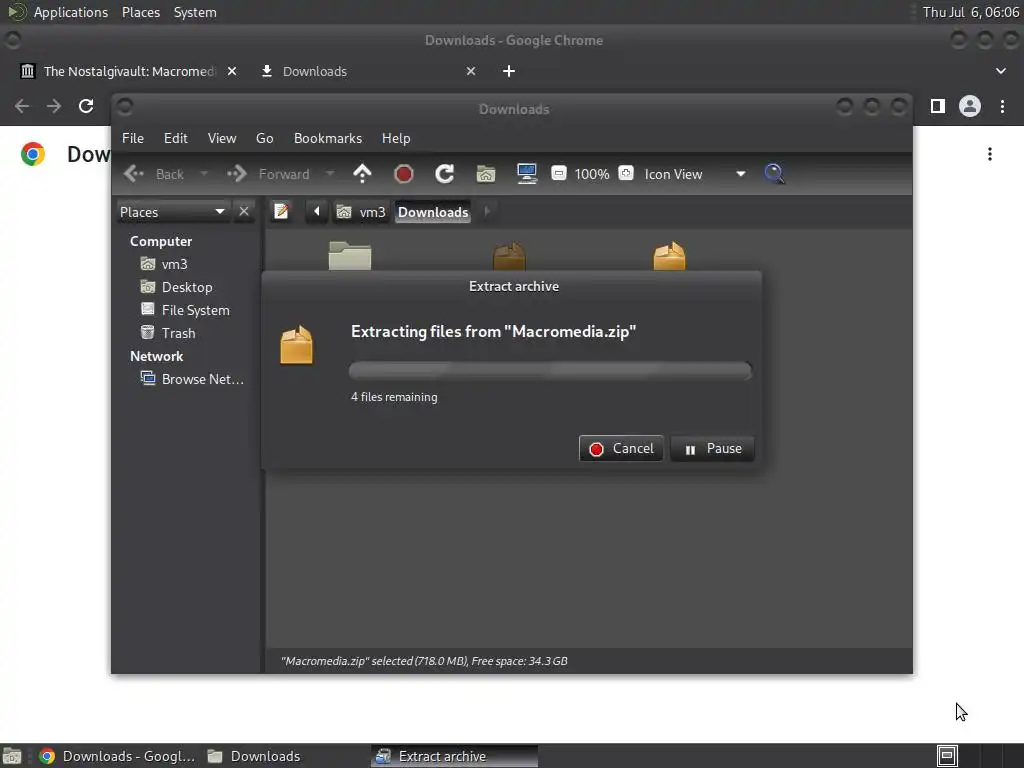Open File System in sidebar
Image resolution: width=1024 pixels, height=768 pixels.
coord(185,310)
